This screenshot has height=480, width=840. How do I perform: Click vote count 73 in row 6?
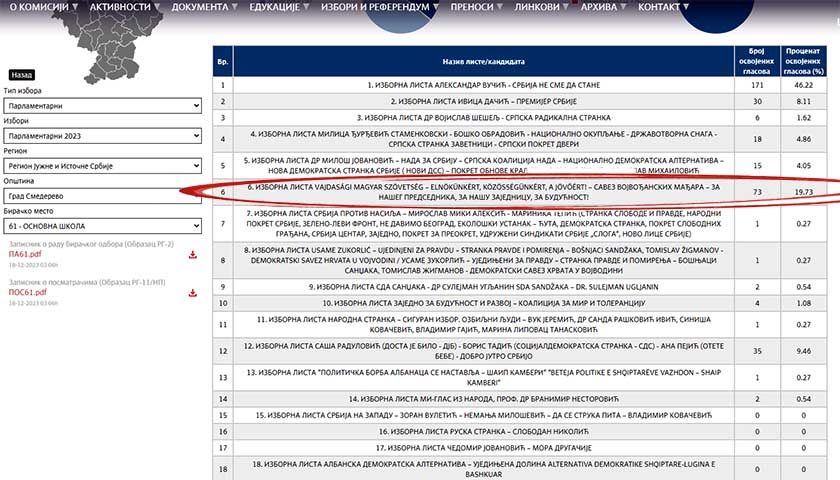(x=757, y=192)
